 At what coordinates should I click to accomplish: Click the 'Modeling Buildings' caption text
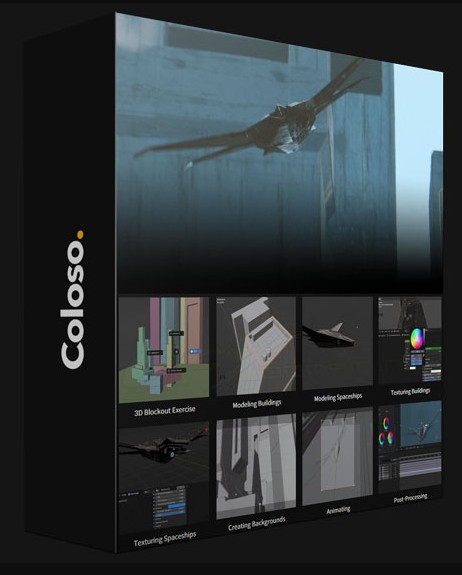[x=257, y=404]
